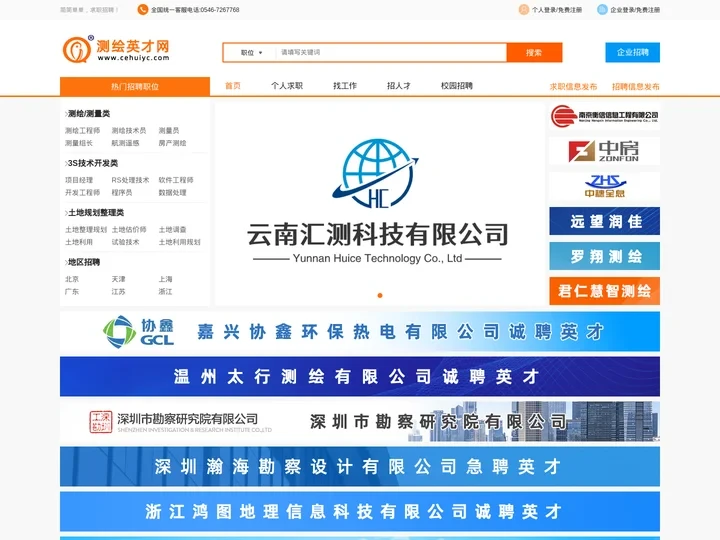Open the 深圳瀚海勘察设计 recruitment banner
The image size is (720, 540).
(x=360, y=467)
